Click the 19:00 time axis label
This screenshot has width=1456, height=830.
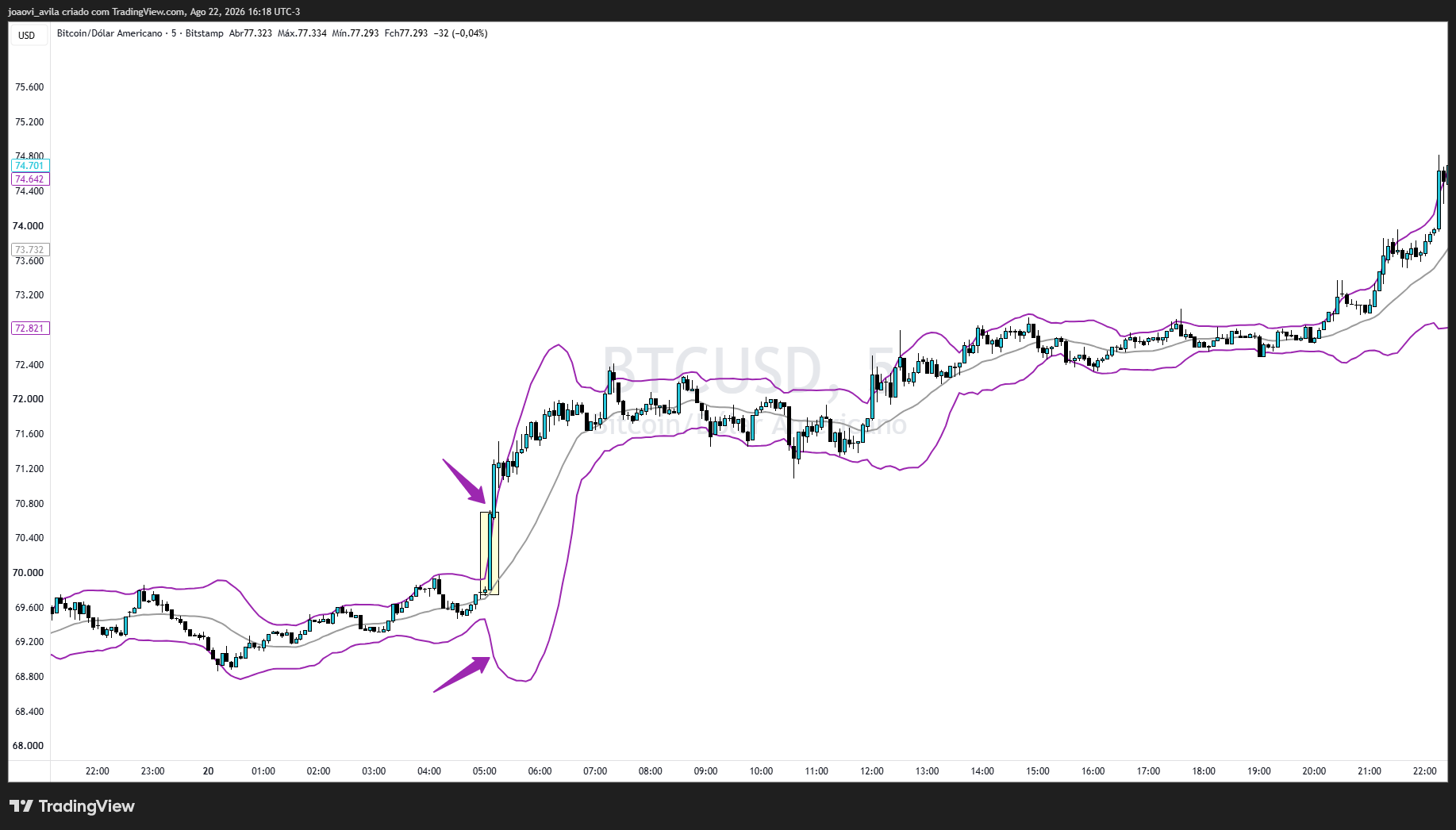pyautogui.click(x=1259, y=771)
